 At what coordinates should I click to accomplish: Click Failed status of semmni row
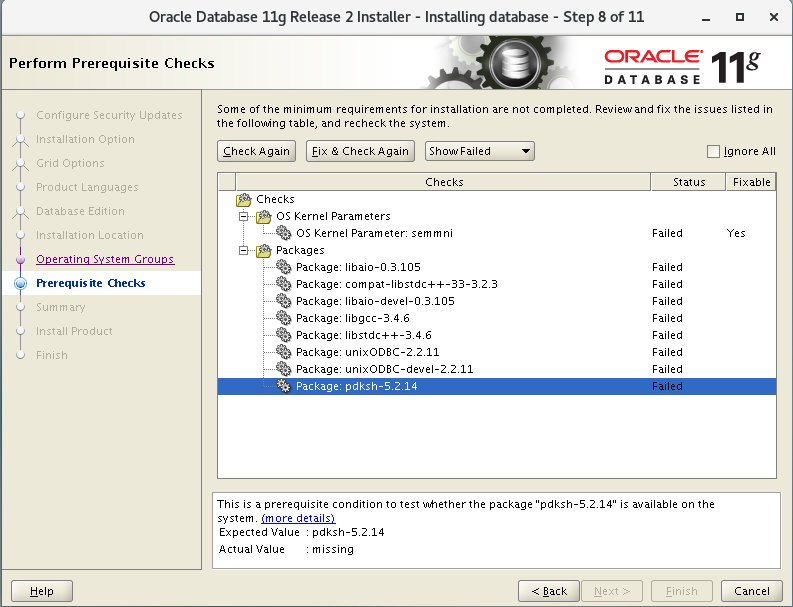(x=667, y=233)
